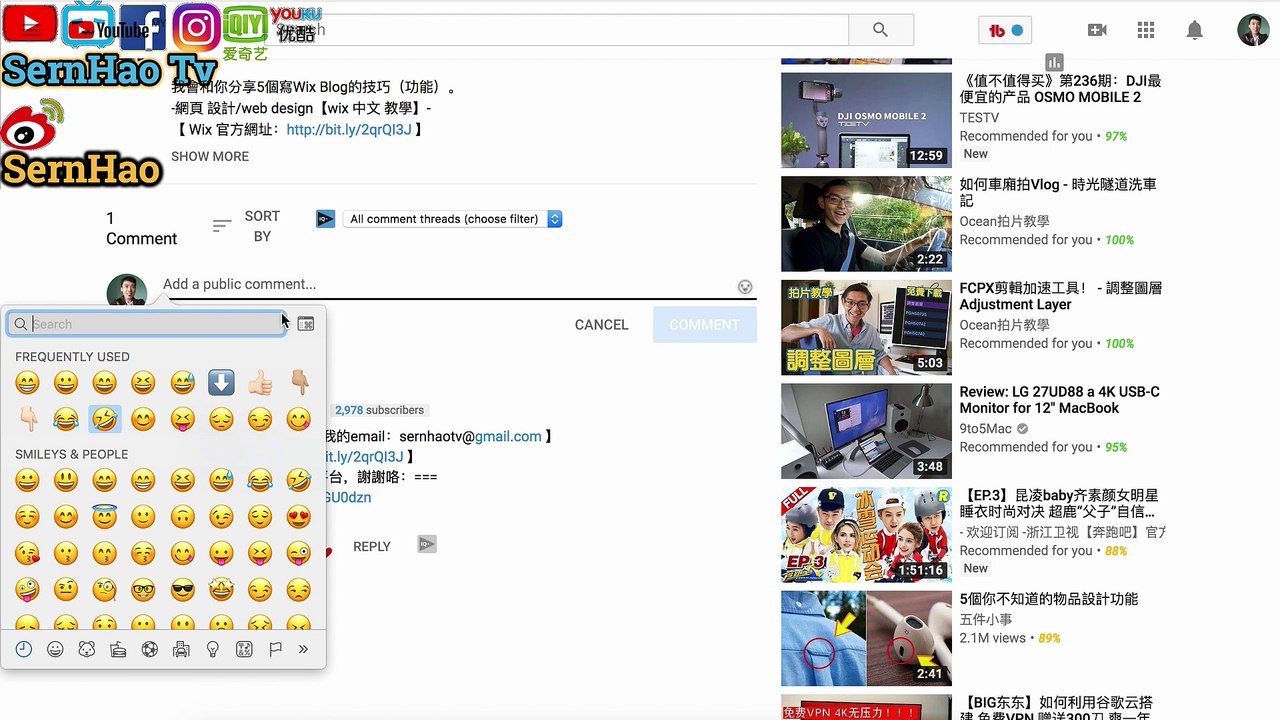1280x720 pixels.
Task: Pick the highlighted rolling-on-floor laughing emoji in Frequently Used
Action: pos(104,419)
